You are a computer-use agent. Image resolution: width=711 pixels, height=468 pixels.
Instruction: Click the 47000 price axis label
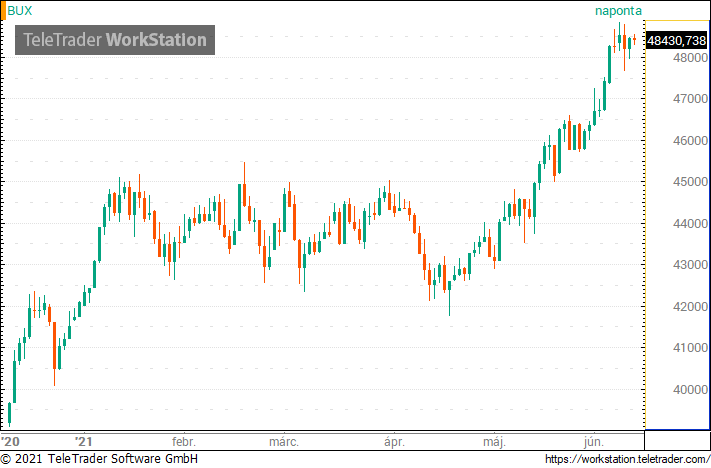[x=690, y=99]
